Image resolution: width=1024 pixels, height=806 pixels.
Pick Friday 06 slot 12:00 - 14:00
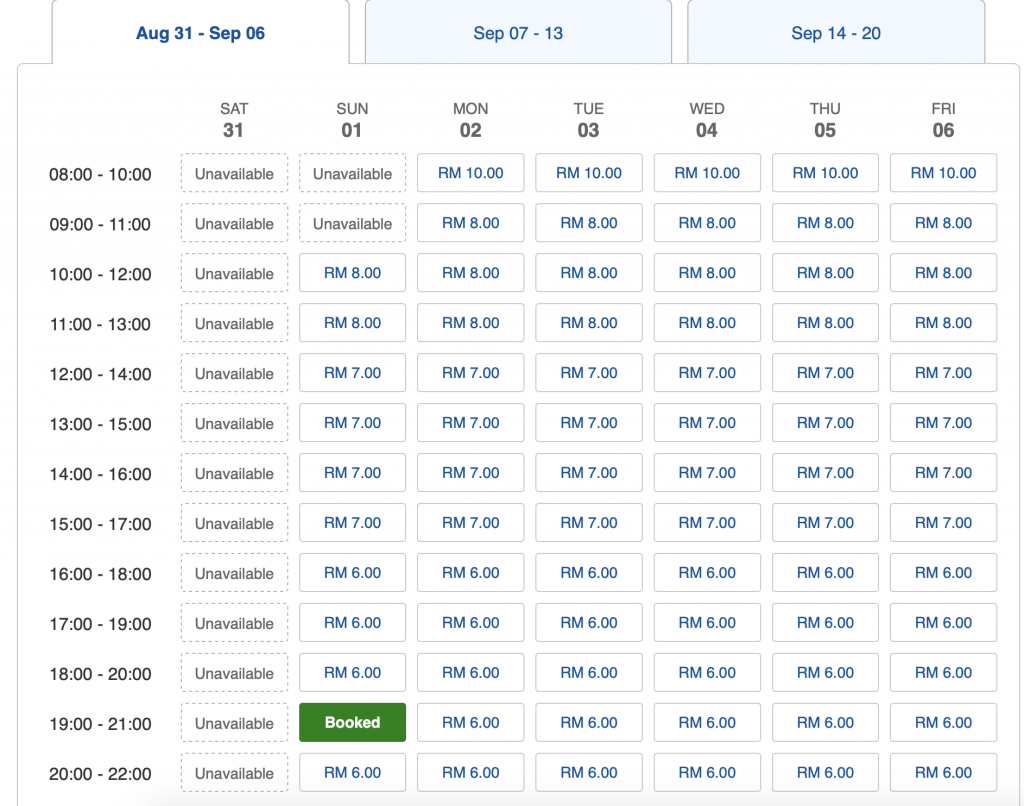943,373
